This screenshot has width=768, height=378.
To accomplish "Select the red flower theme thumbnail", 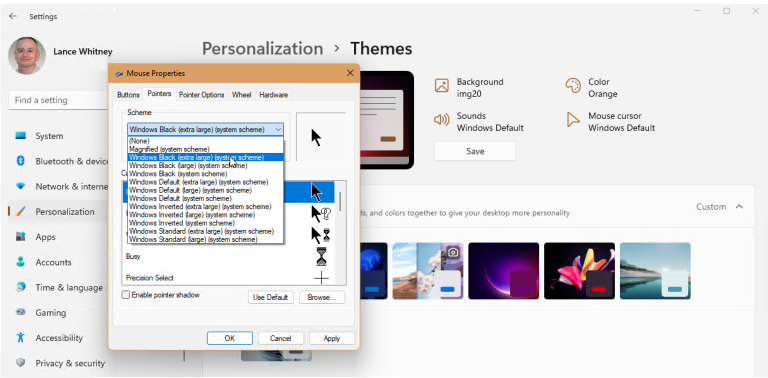I will (x=579, y=271).
